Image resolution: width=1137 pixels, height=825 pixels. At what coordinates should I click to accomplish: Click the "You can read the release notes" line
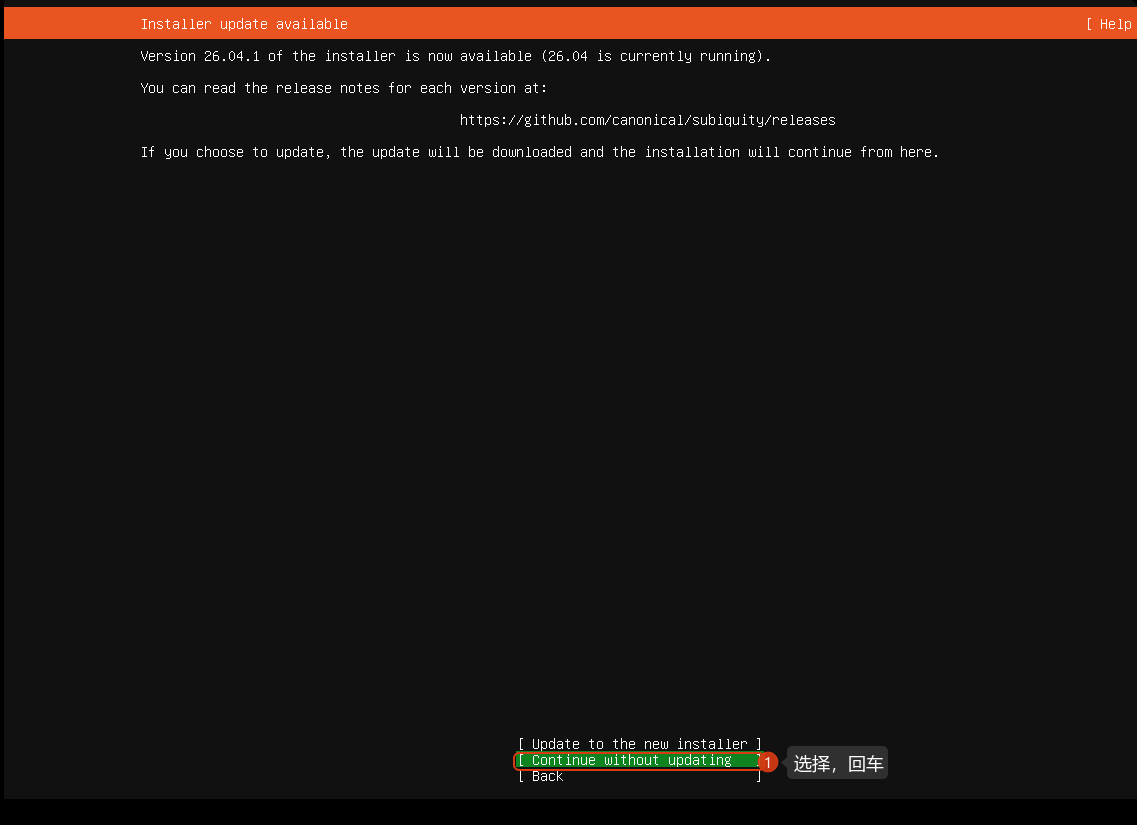pyautogui.click(x=344, y=88)
